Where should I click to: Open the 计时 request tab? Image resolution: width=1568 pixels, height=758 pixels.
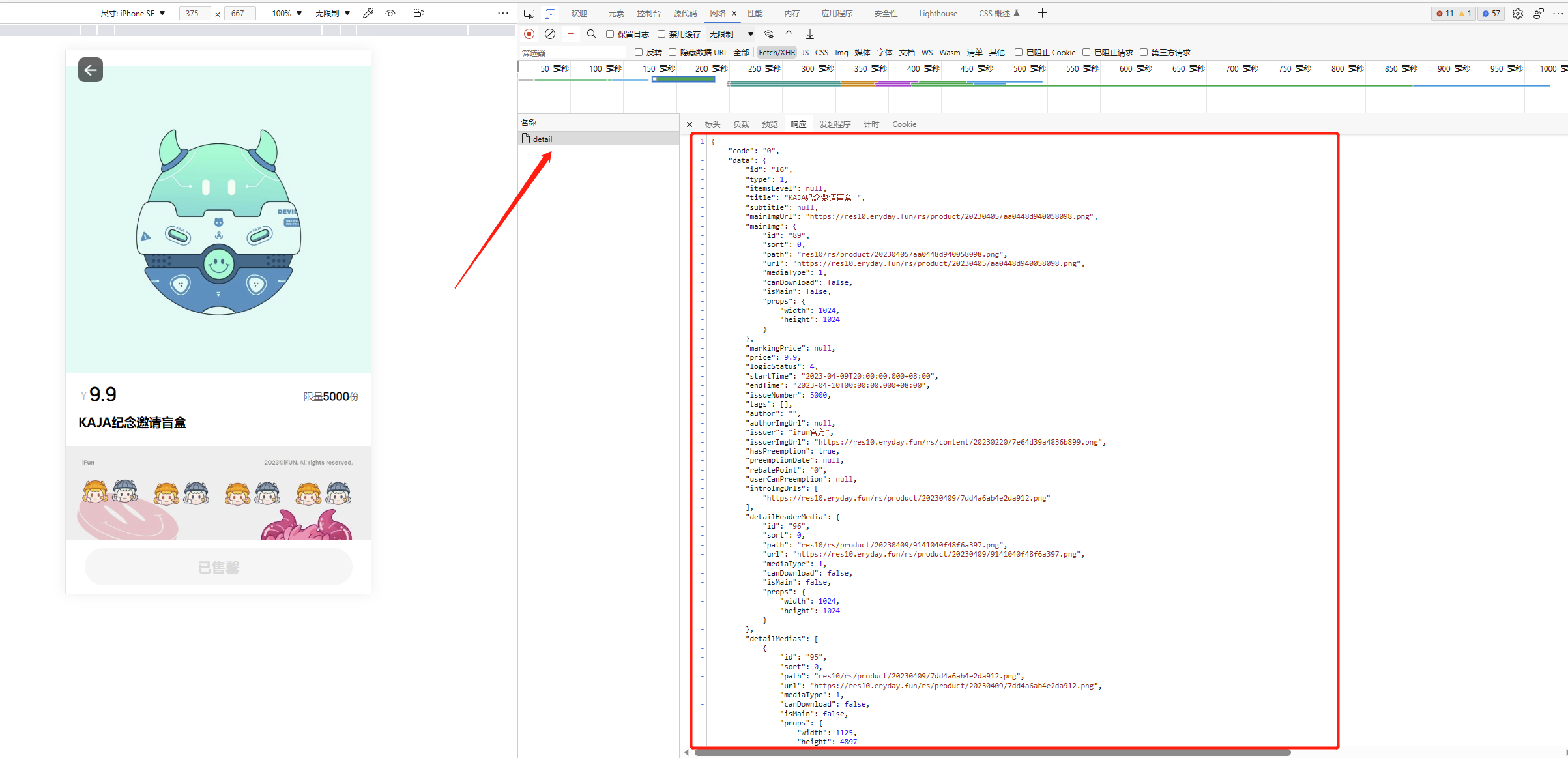(871, 124)
